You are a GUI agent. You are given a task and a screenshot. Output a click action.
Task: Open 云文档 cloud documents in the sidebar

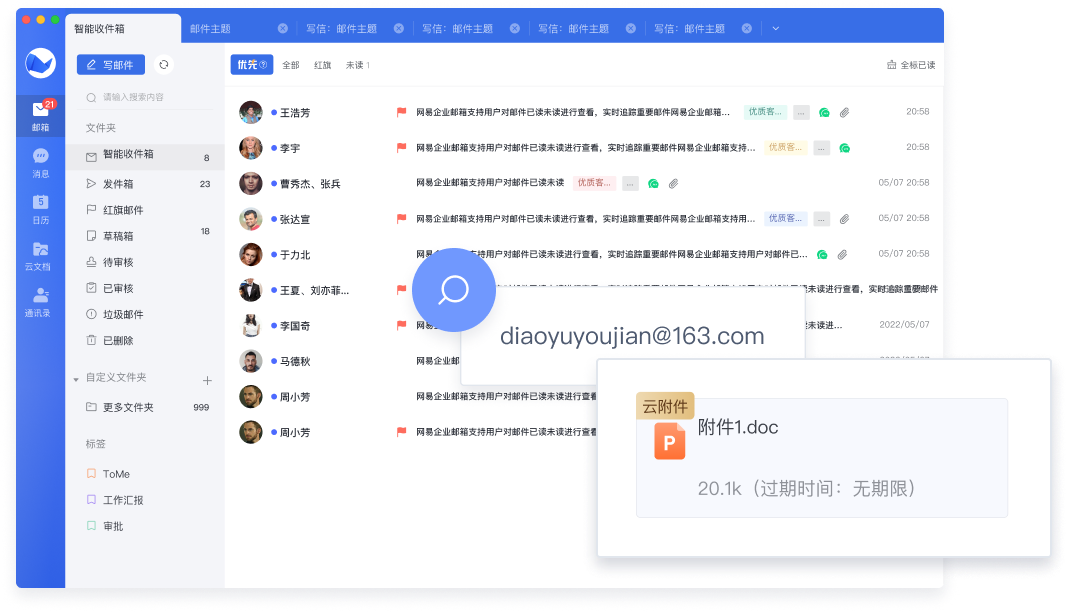(40, 255)
